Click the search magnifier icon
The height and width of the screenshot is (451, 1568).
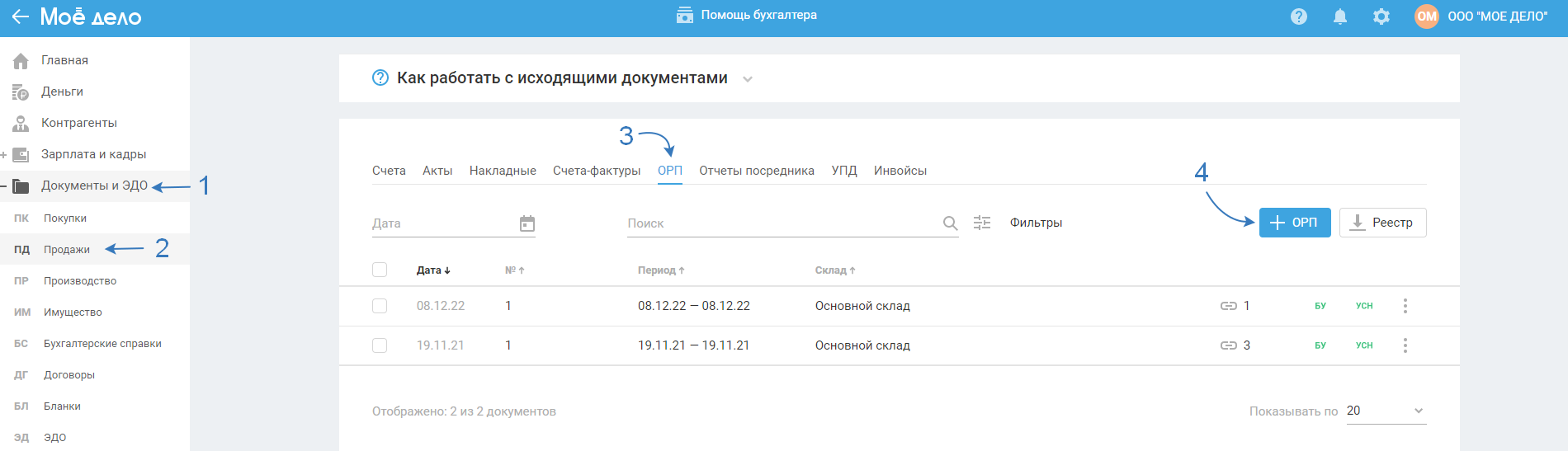(x=950, y=223)
